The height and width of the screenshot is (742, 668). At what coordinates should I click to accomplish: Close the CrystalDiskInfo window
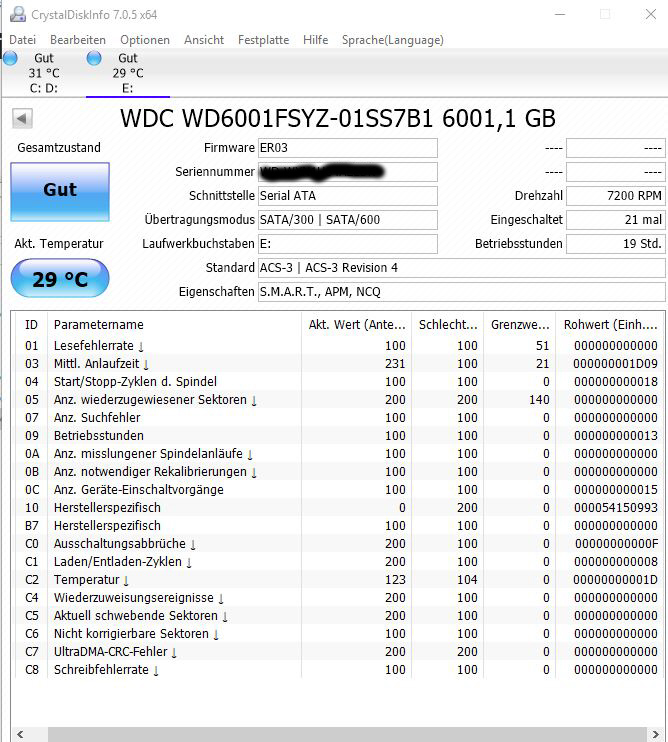pyautogui.click(x=651, y=14)
